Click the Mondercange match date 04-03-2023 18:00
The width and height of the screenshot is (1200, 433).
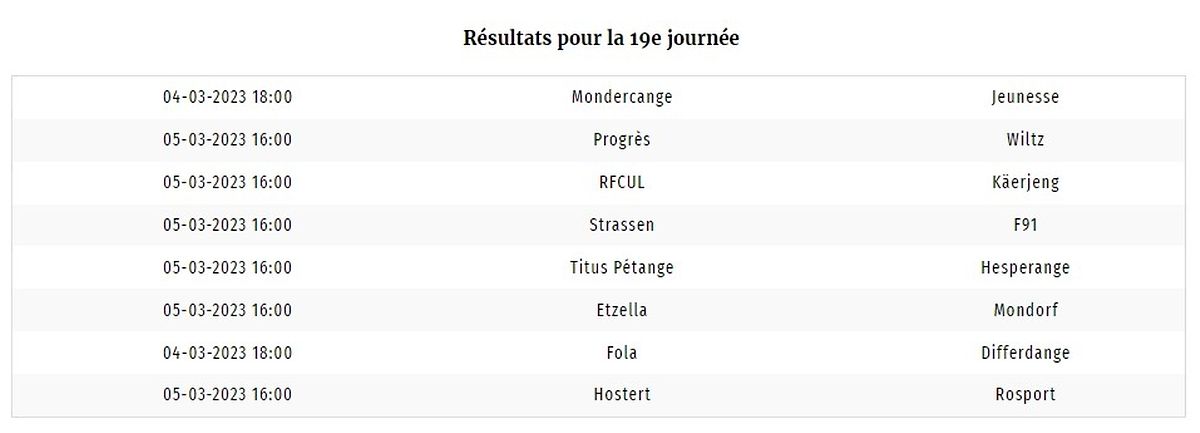pyautogui.click(x=228, y=97)
